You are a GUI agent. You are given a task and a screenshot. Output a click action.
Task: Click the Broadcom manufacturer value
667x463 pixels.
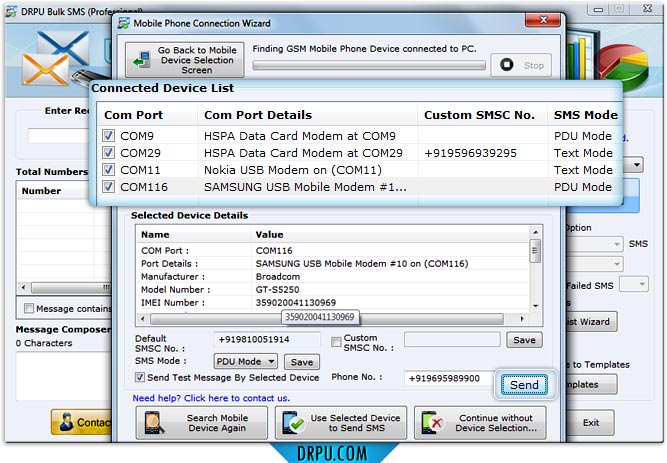tap(277, 277)
